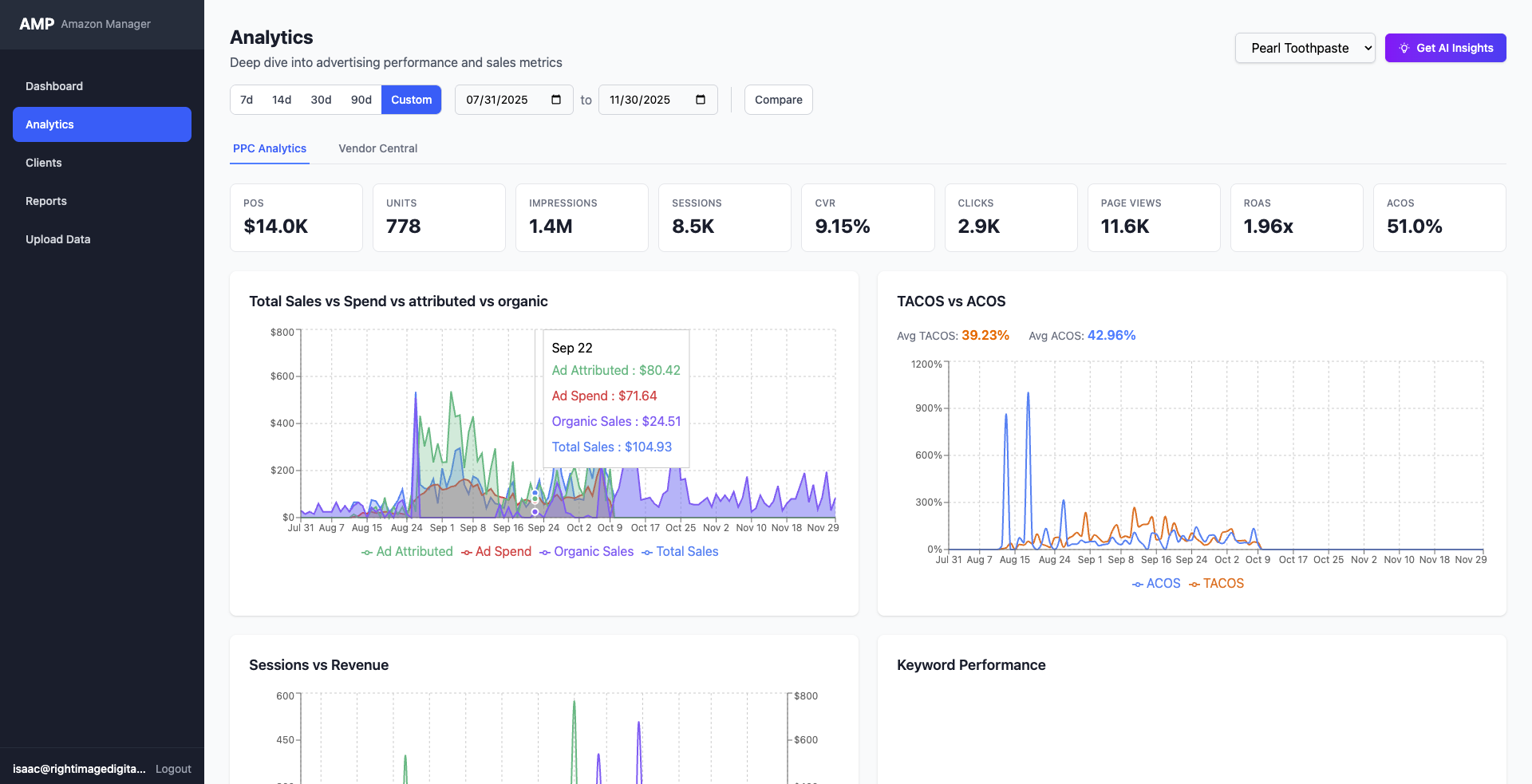Select the 14d date range

[282, 100]
